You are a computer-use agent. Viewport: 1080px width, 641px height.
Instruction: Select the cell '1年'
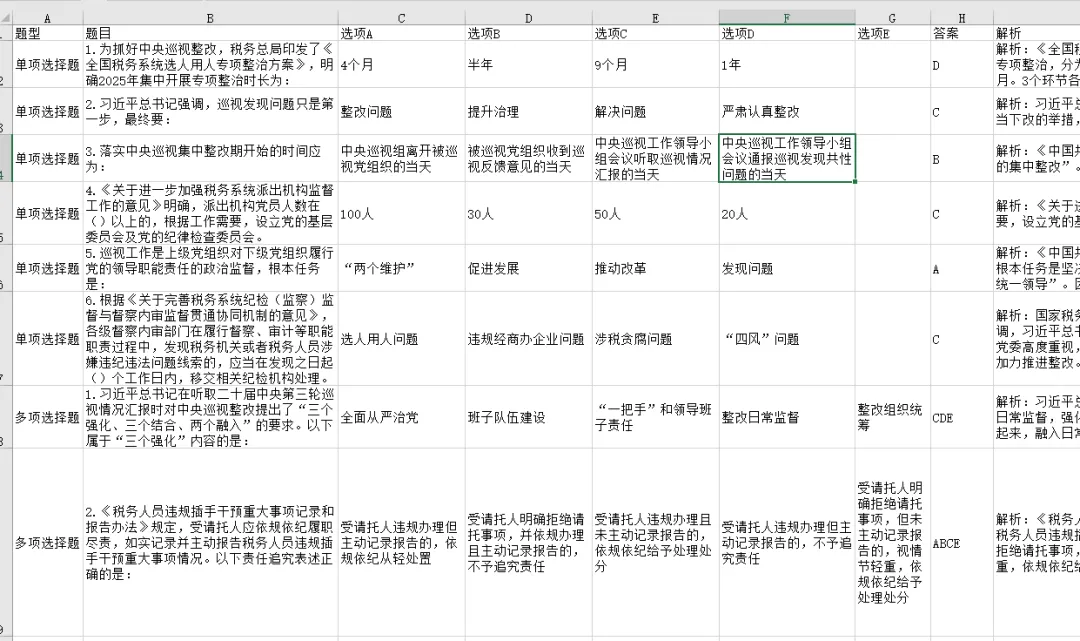pos(787,64)
